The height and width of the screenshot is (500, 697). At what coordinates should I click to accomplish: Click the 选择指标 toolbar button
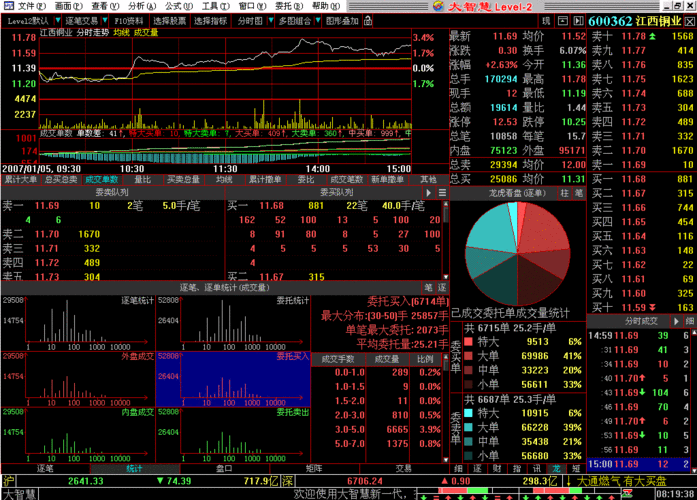pos(210,21)
